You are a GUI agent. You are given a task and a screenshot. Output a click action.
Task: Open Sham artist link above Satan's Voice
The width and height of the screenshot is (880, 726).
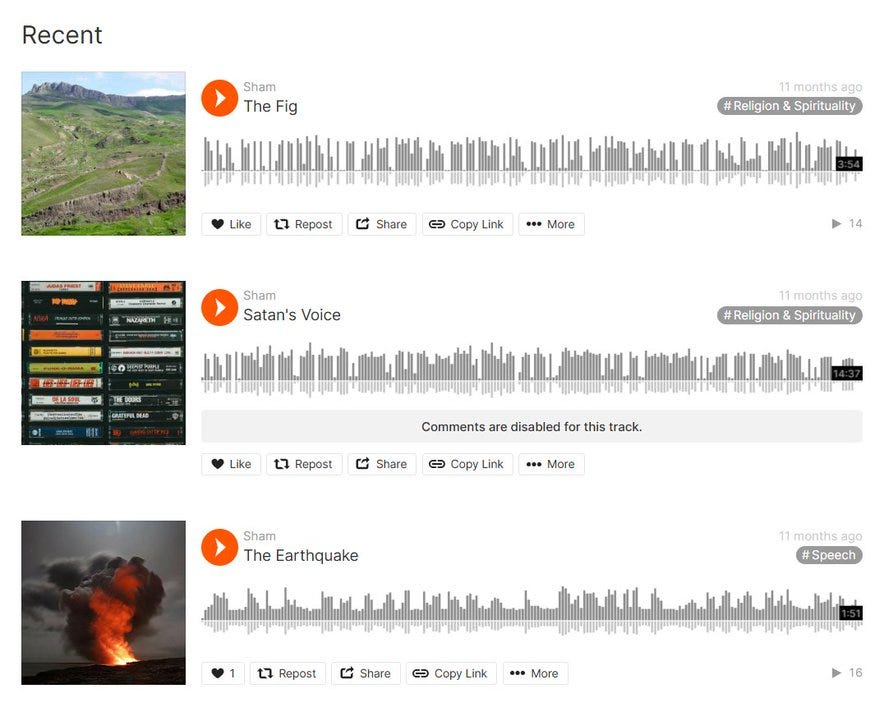click(259, 296)
